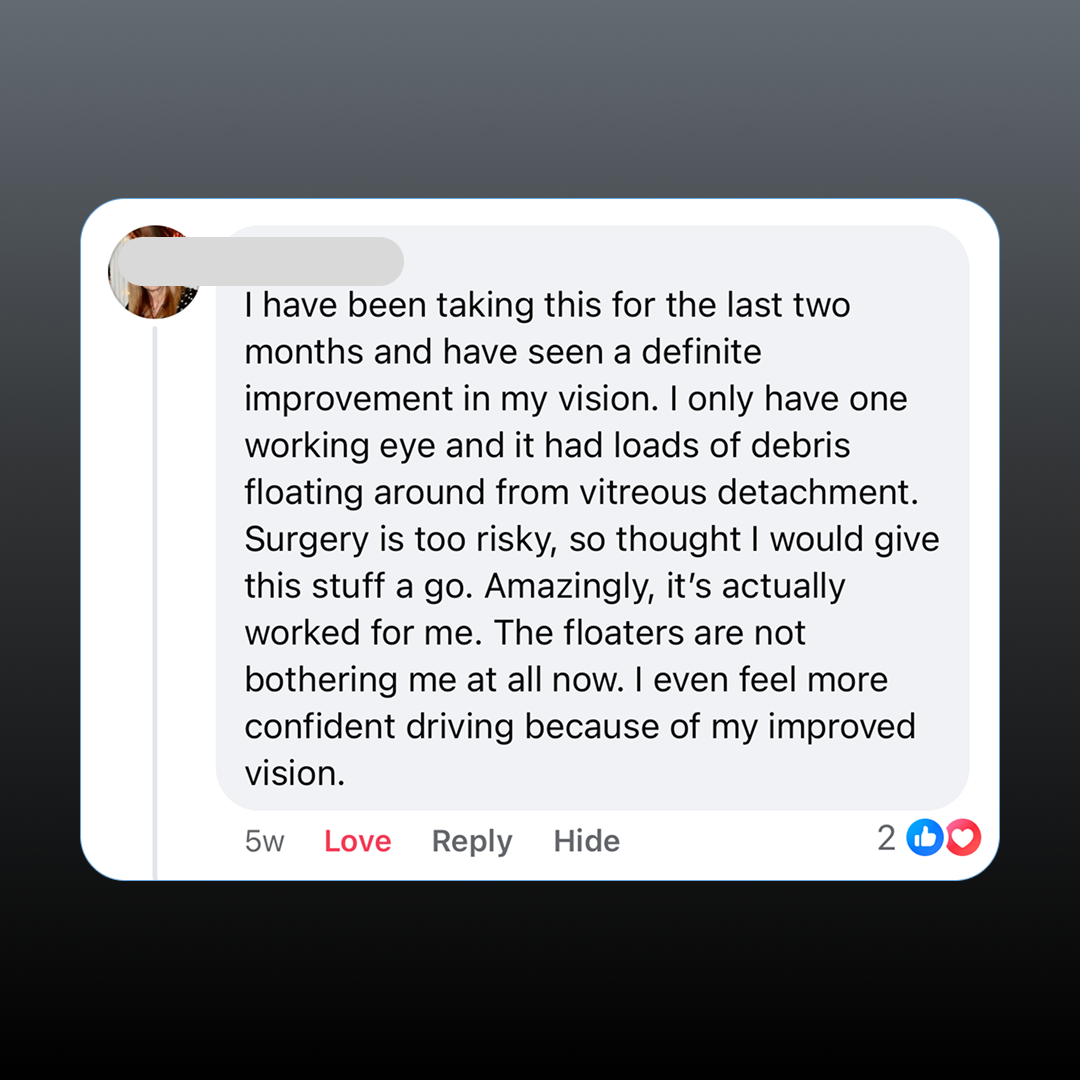Viewport: 1080px width, 1080px height.
Task: Reply to the comment
Action: click(471, 841)
